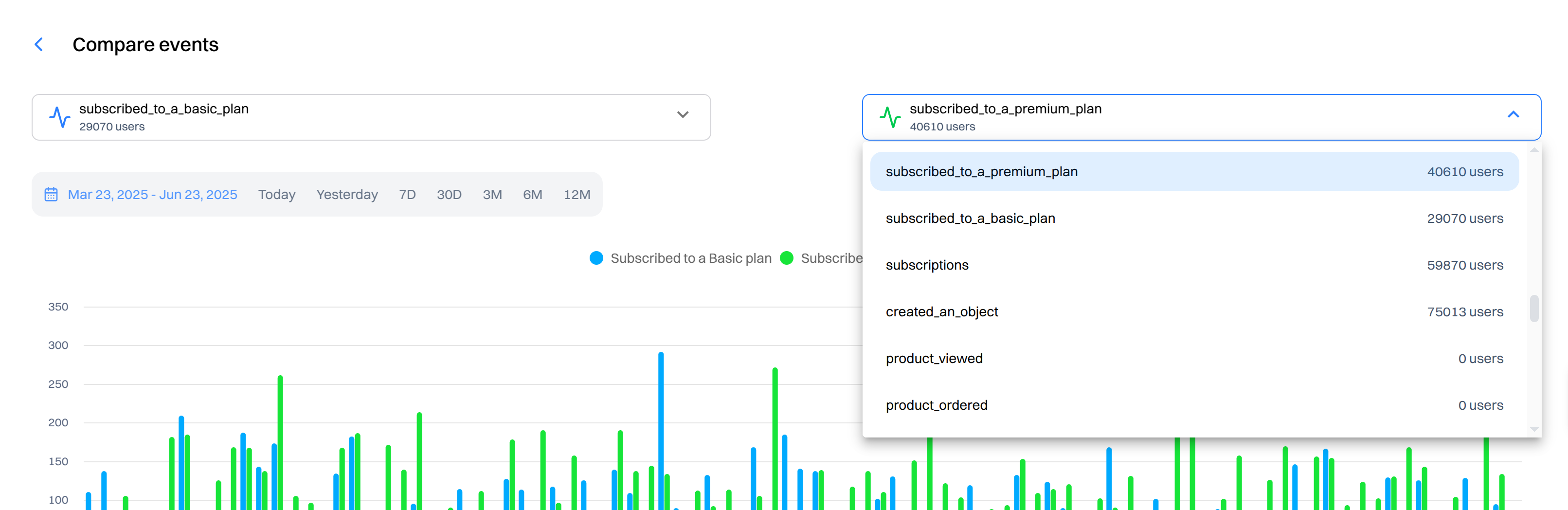
Task: Click the dropdown list scrollbar thumb
Action: [x=1534, y=309]
